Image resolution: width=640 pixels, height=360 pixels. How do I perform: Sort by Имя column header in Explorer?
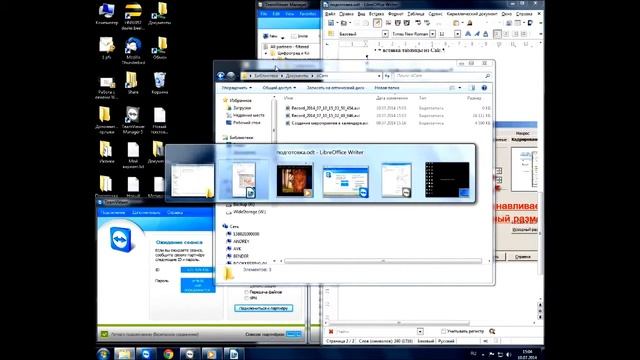click(289, 98)
